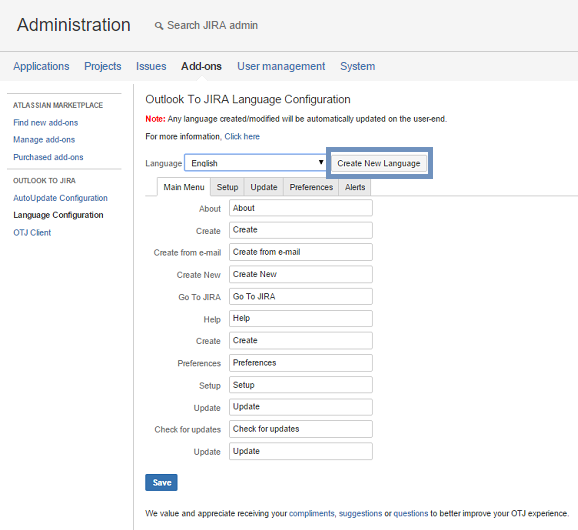Switch to the Update tab
This screenshot has height=530, width=578.
pos(264,187)
